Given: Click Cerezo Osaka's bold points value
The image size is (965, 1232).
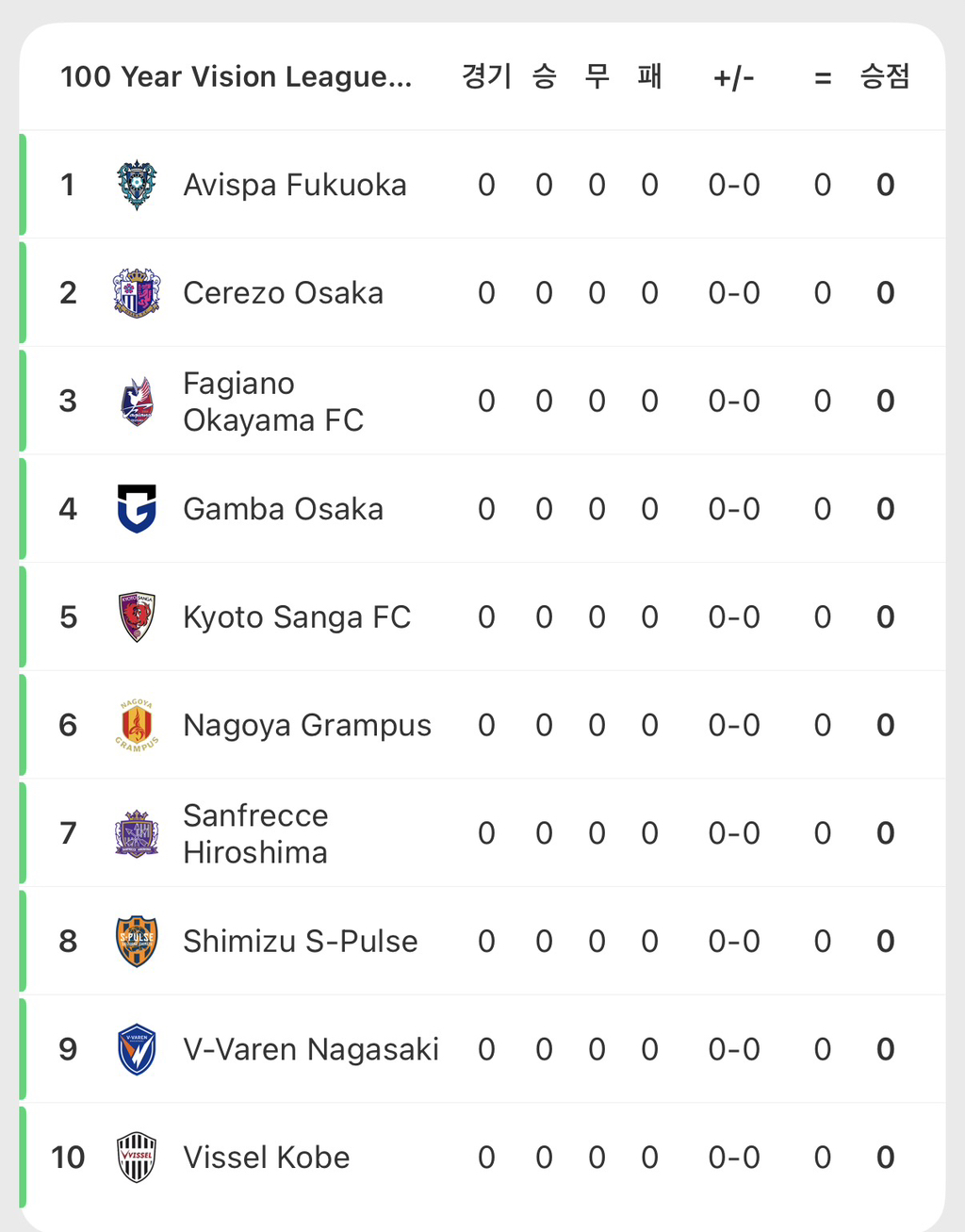Looking at the screenshot, I should click(885, 293).
